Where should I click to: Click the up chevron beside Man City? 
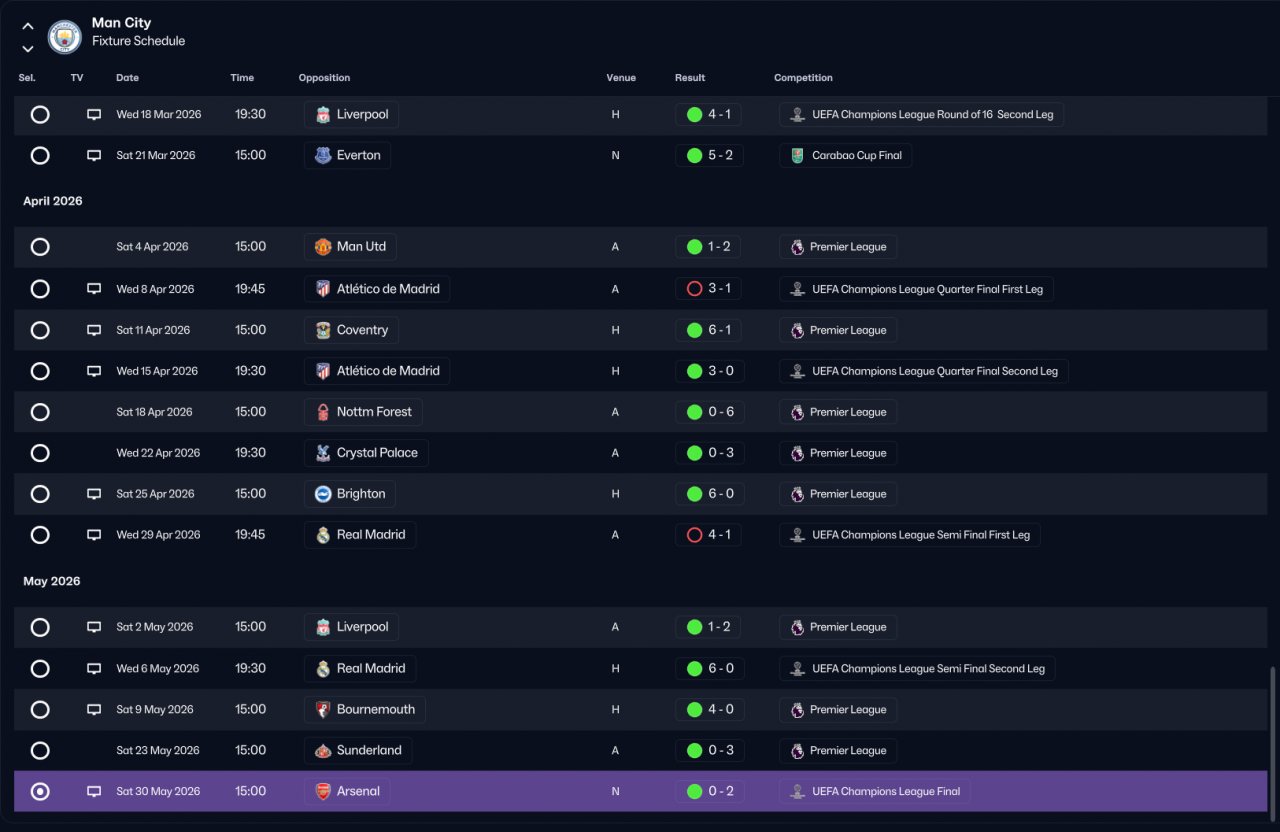tap(28, 27)
